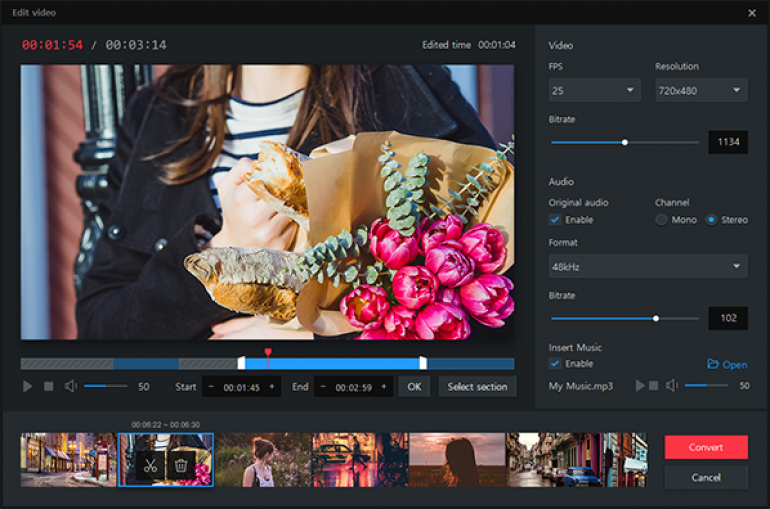770x509 pixels.
Task: Expand the Resolution 720x480 dropdown
Action: pyautogui.click(x=700, y=90)
